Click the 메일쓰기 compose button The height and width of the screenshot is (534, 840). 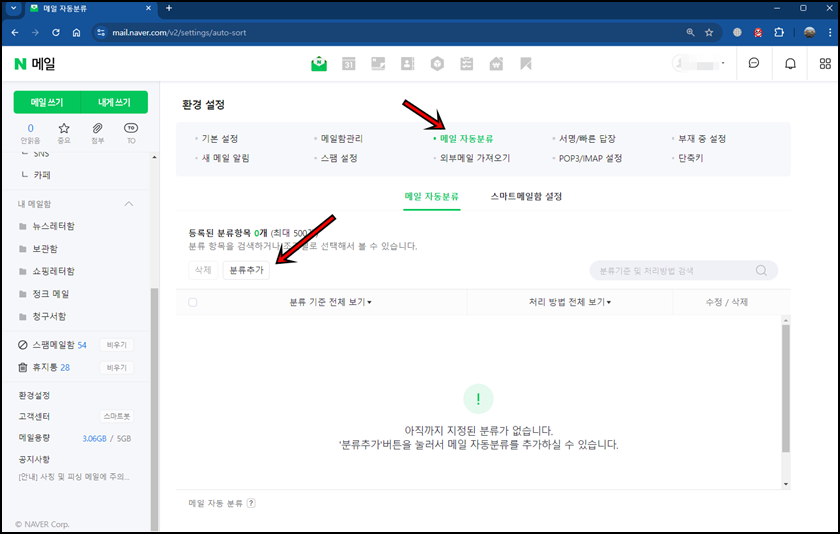[47, 102]
